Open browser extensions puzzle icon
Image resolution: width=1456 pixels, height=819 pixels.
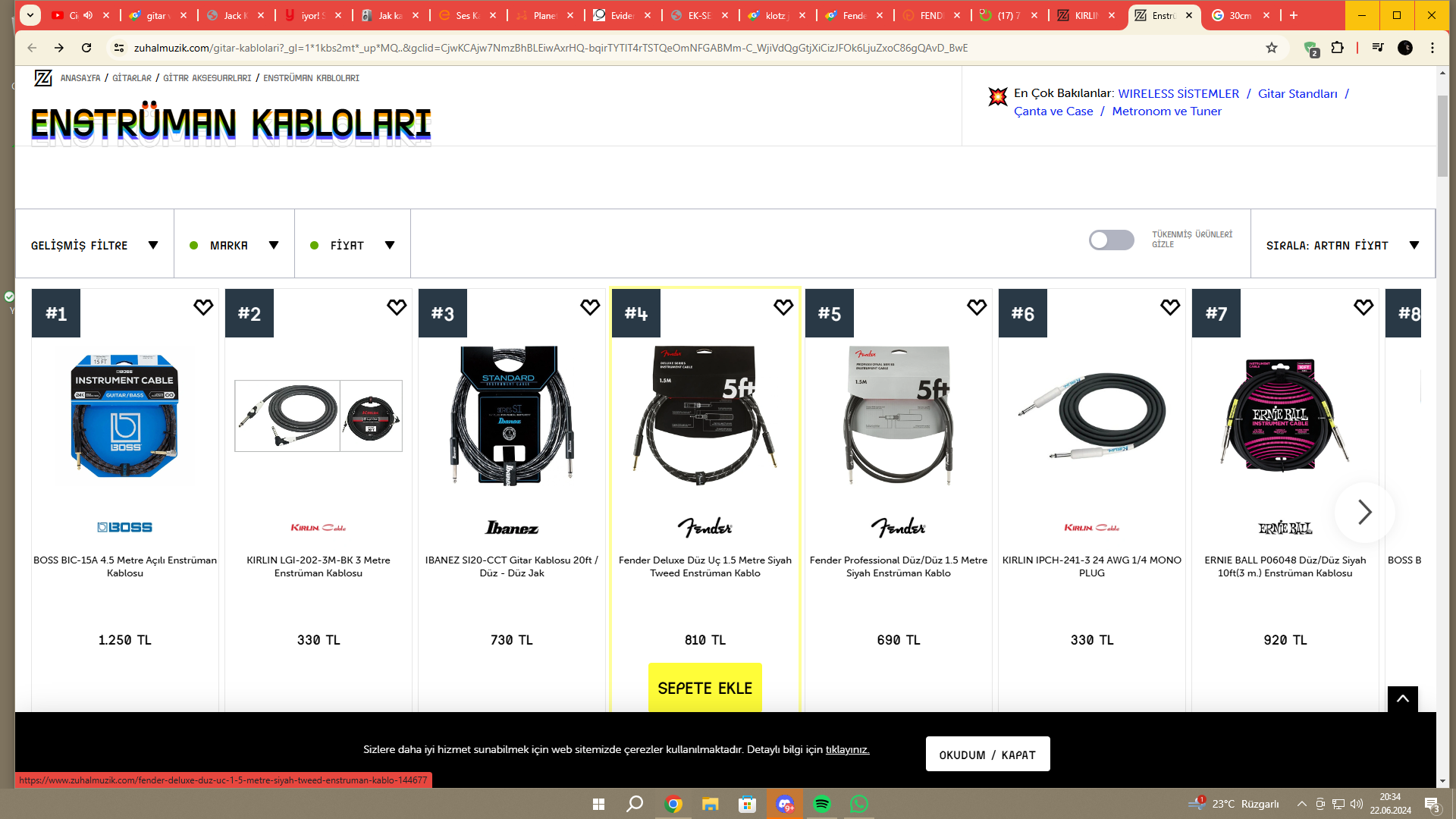(x=1338, y=48)
